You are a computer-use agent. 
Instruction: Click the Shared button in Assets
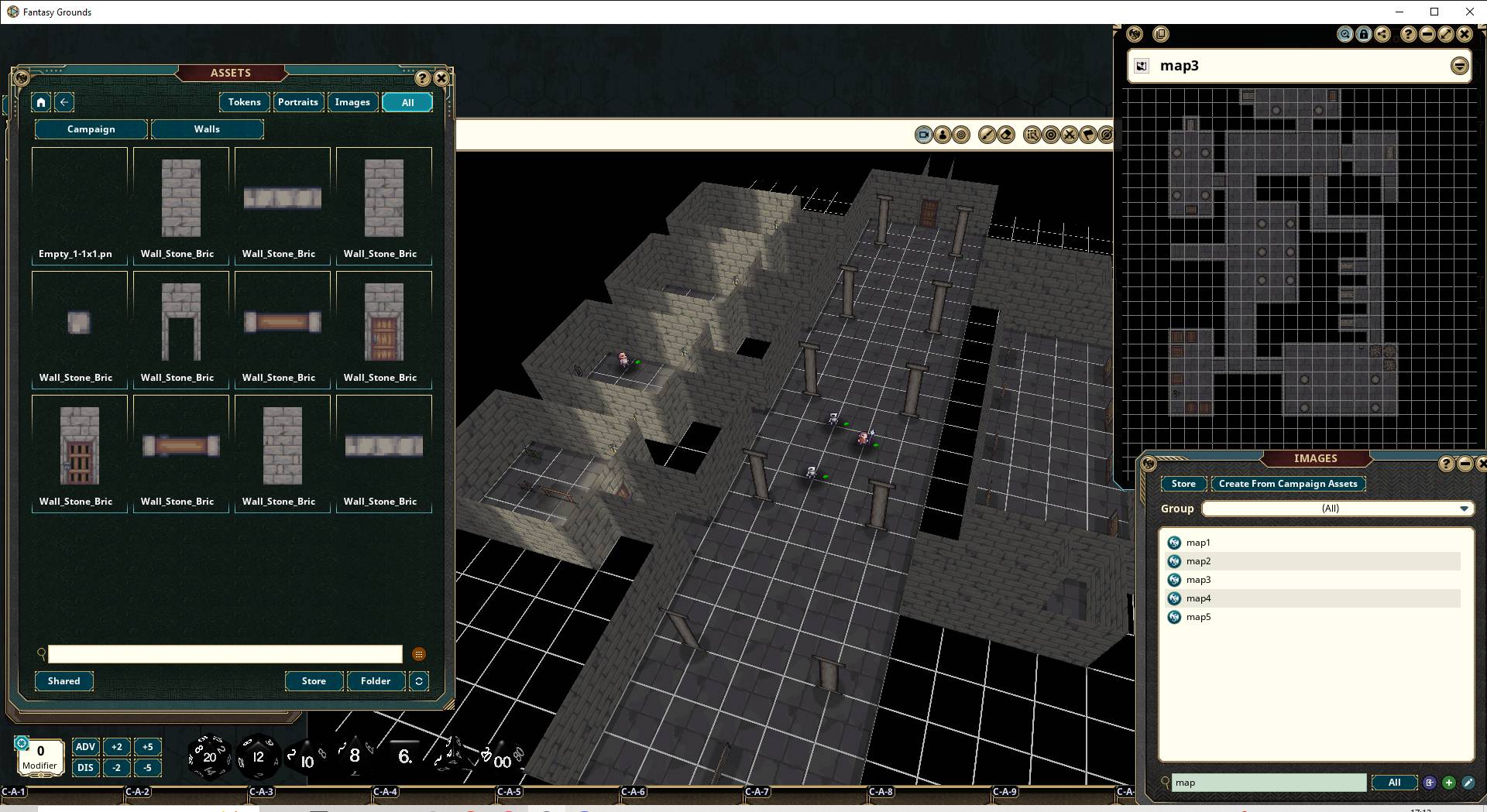point(64,681)
